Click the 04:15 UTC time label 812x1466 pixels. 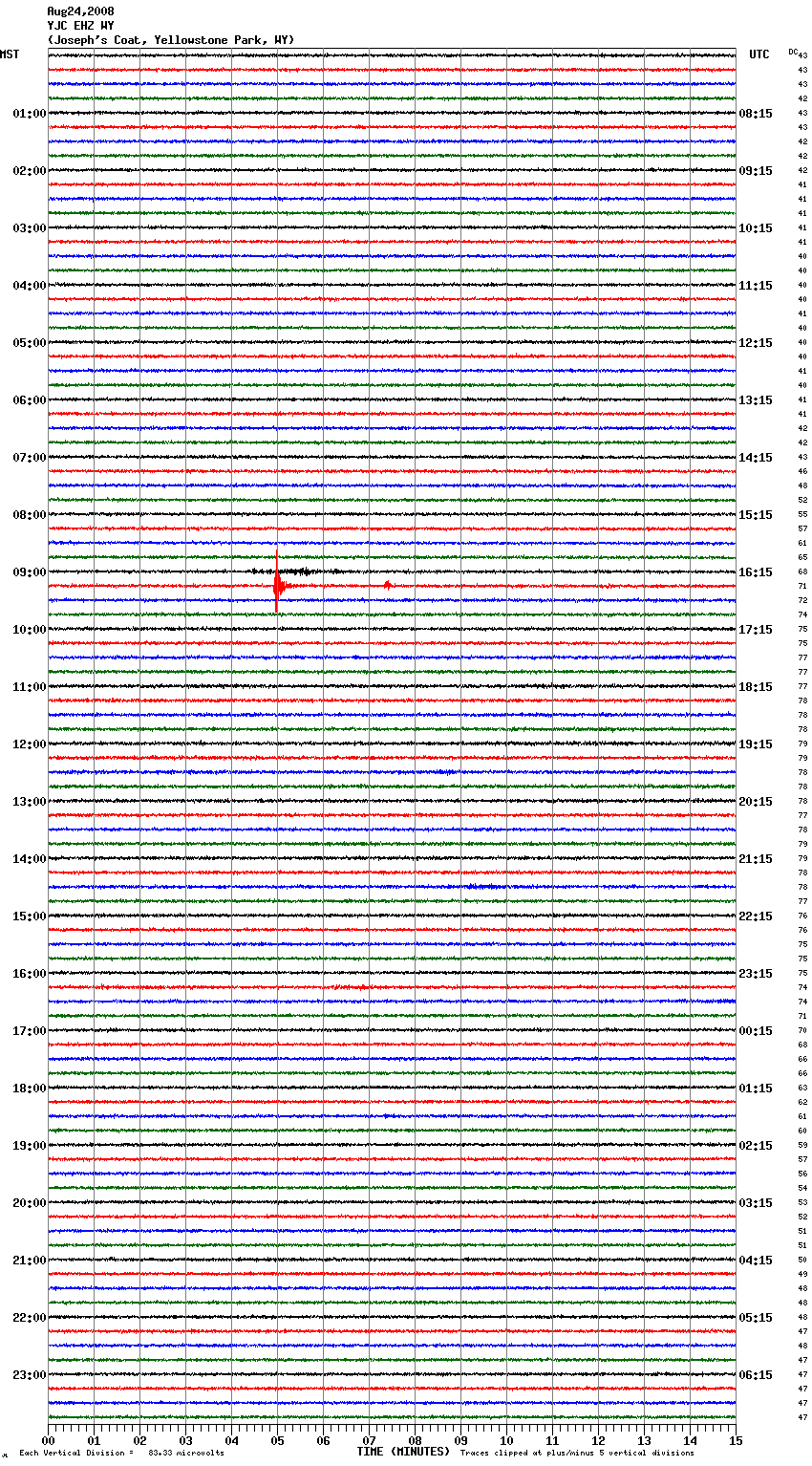pos(756,1261)
